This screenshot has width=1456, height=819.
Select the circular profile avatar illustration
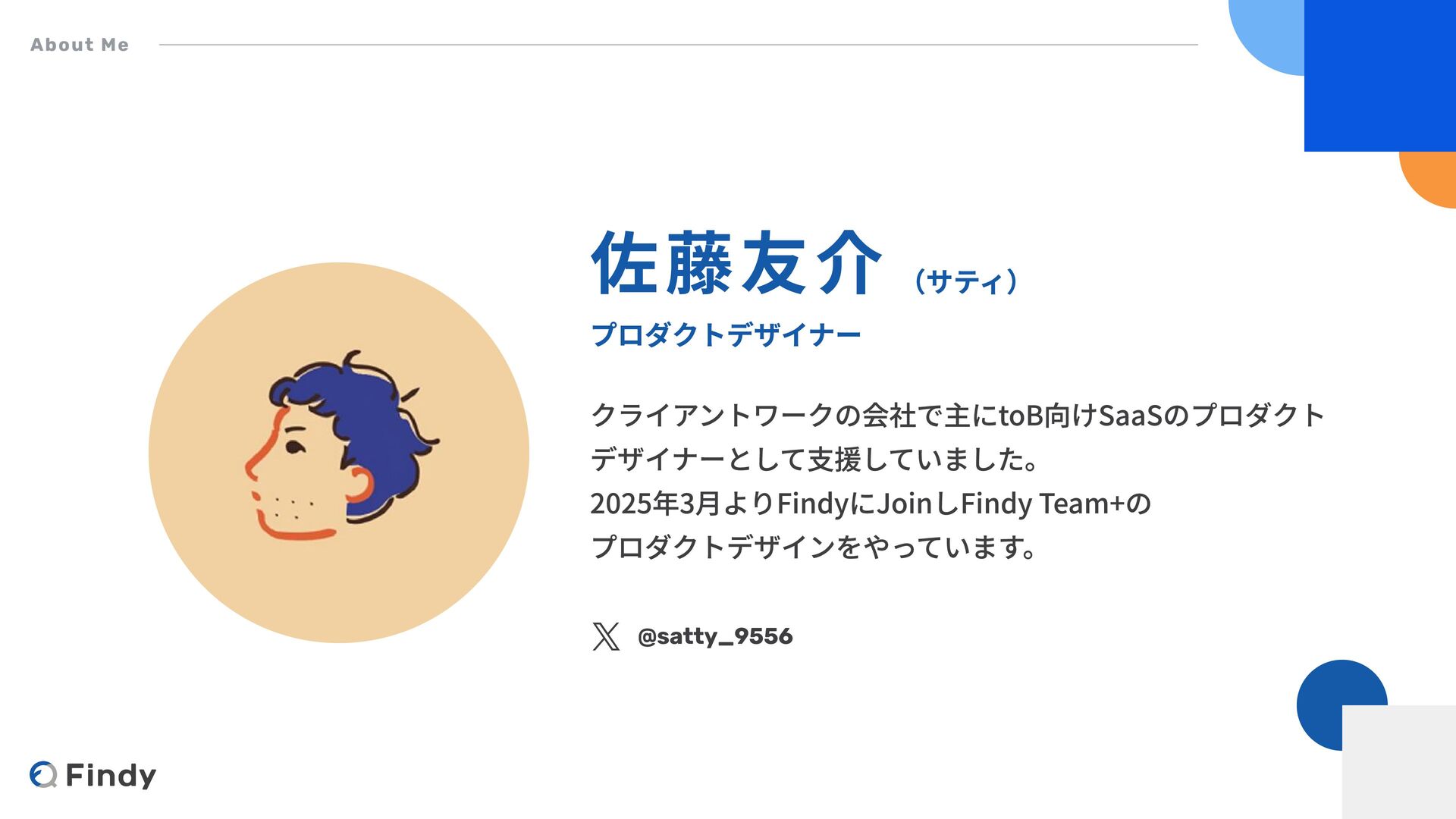pos(339,453)
